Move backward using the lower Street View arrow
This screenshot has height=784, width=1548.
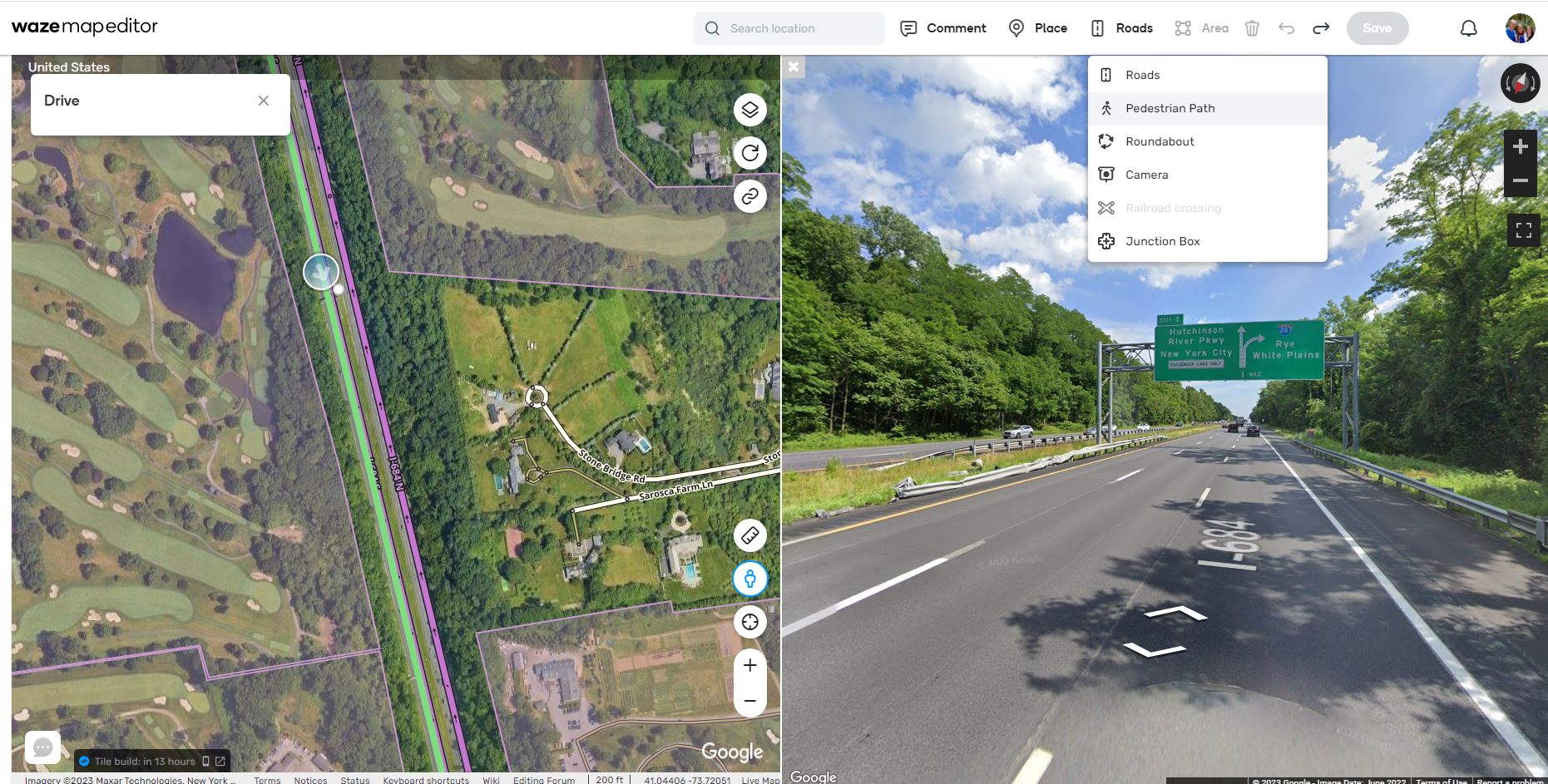tap(1155, 649)
